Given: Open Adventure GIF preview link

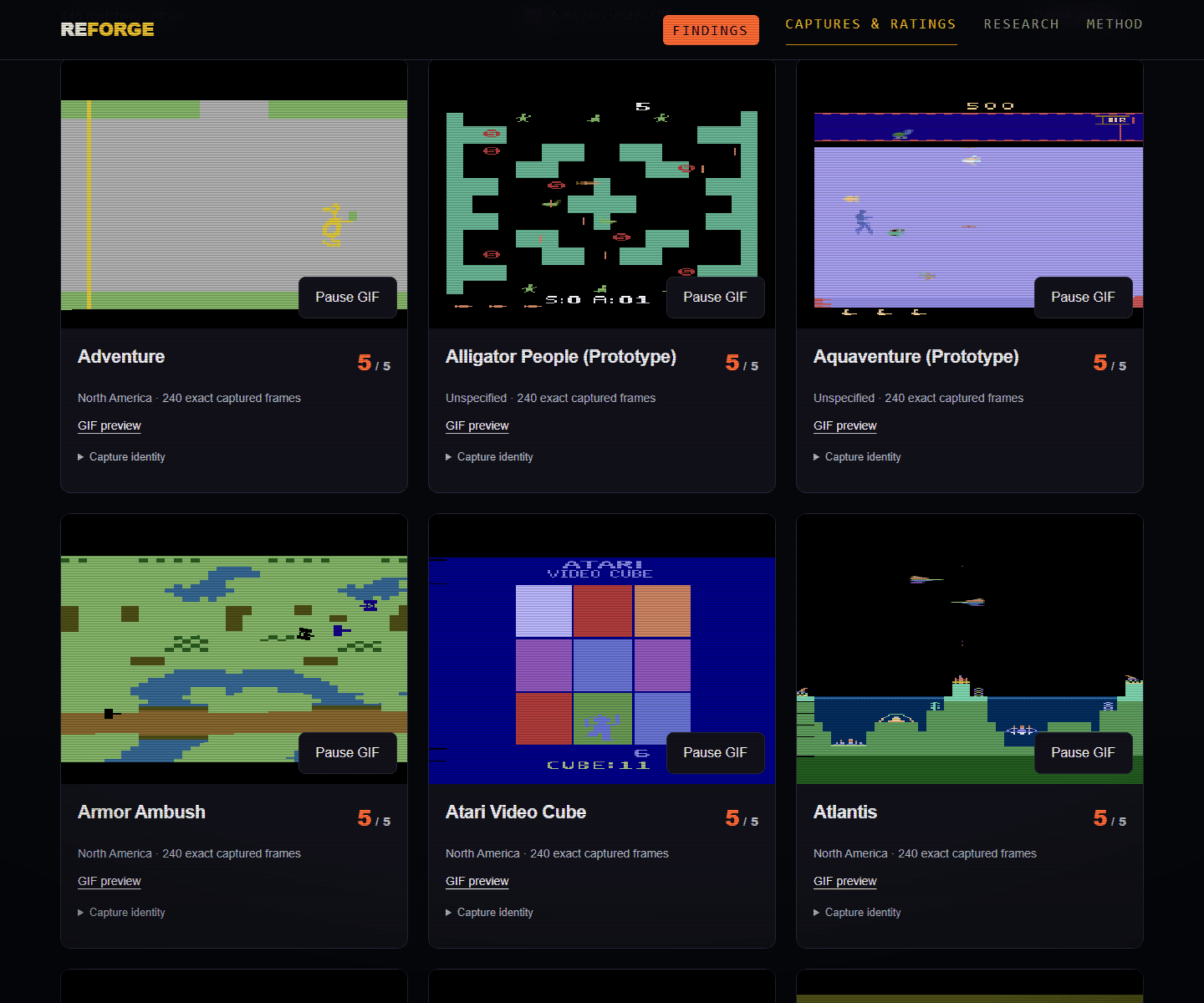Looking at the screenshot, I should pyautogui.click(x=110, y=425).
